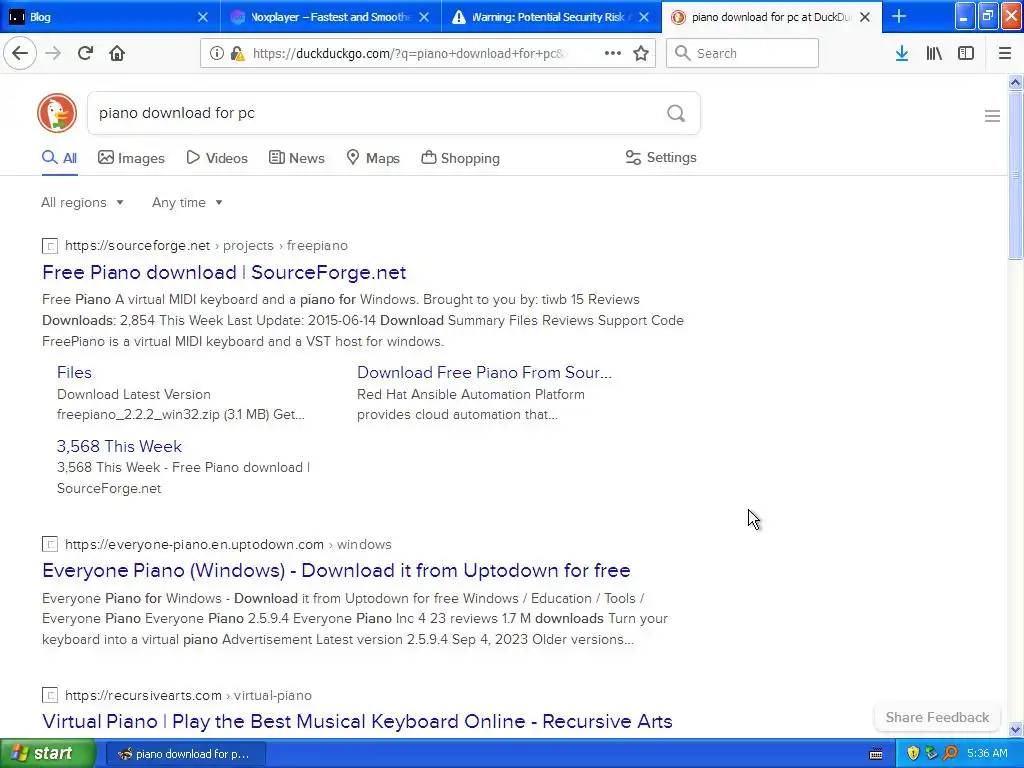Click the DuckDuckGo duck logo
1024x768 pixels.
click(x=57, y=113)
